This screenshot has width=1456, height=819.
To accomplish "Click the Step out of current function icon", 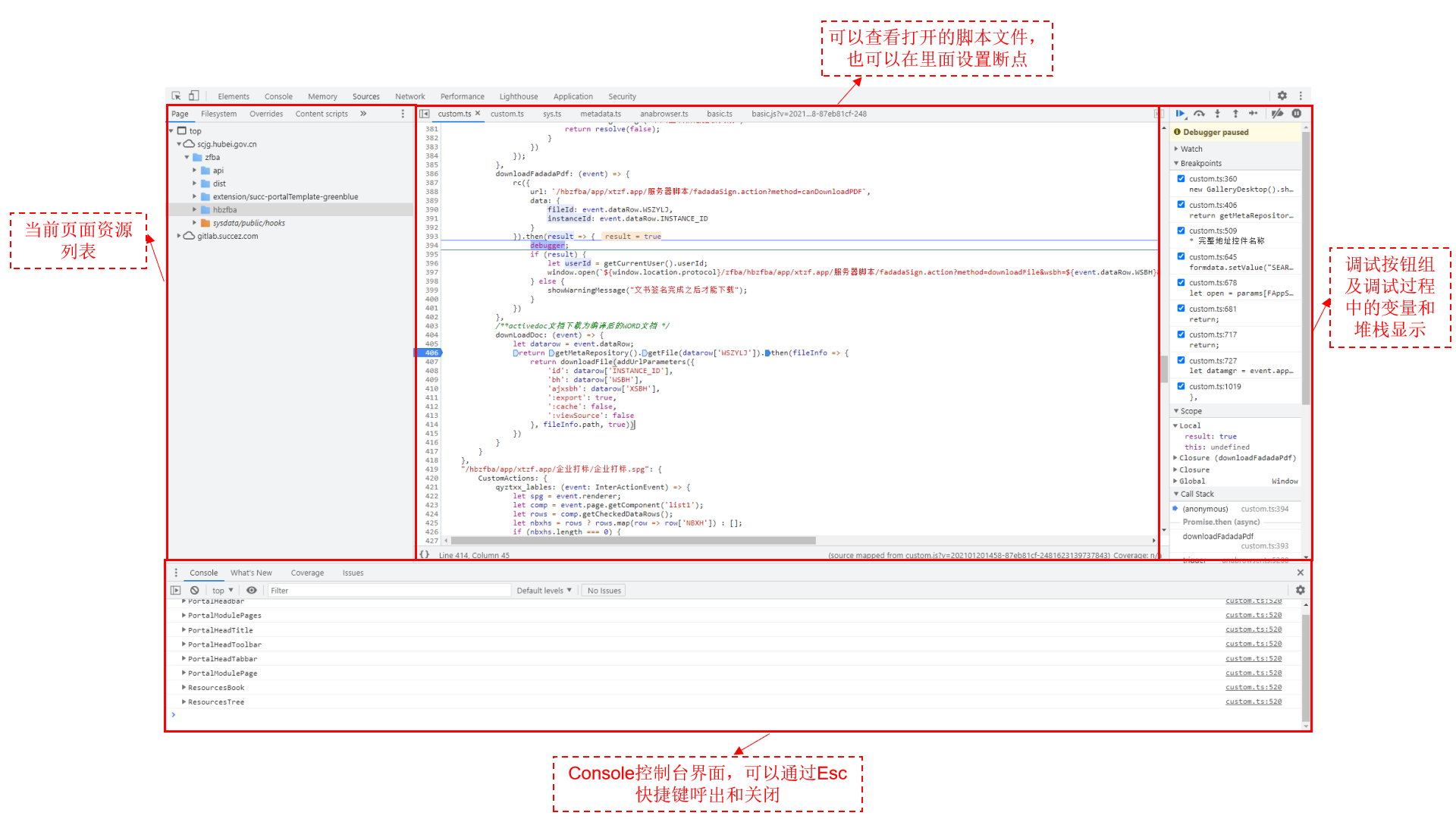I will pyautogui.click(x=1235, y=114).
